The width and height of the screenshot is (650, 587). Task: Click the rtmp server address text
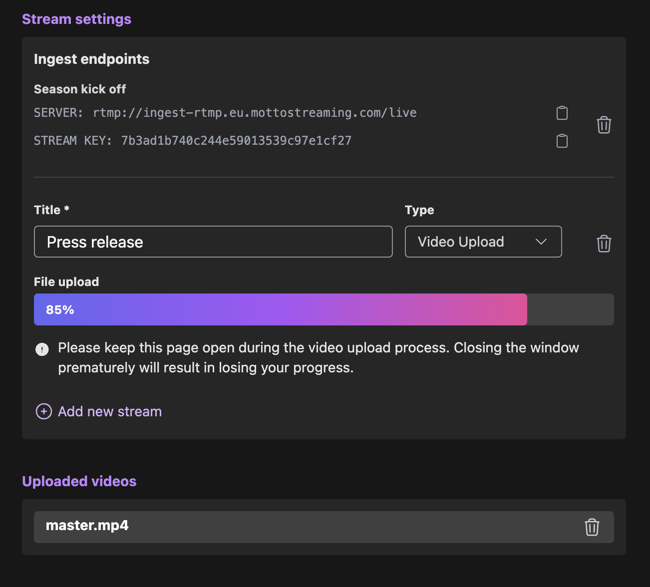pos(255,113)
